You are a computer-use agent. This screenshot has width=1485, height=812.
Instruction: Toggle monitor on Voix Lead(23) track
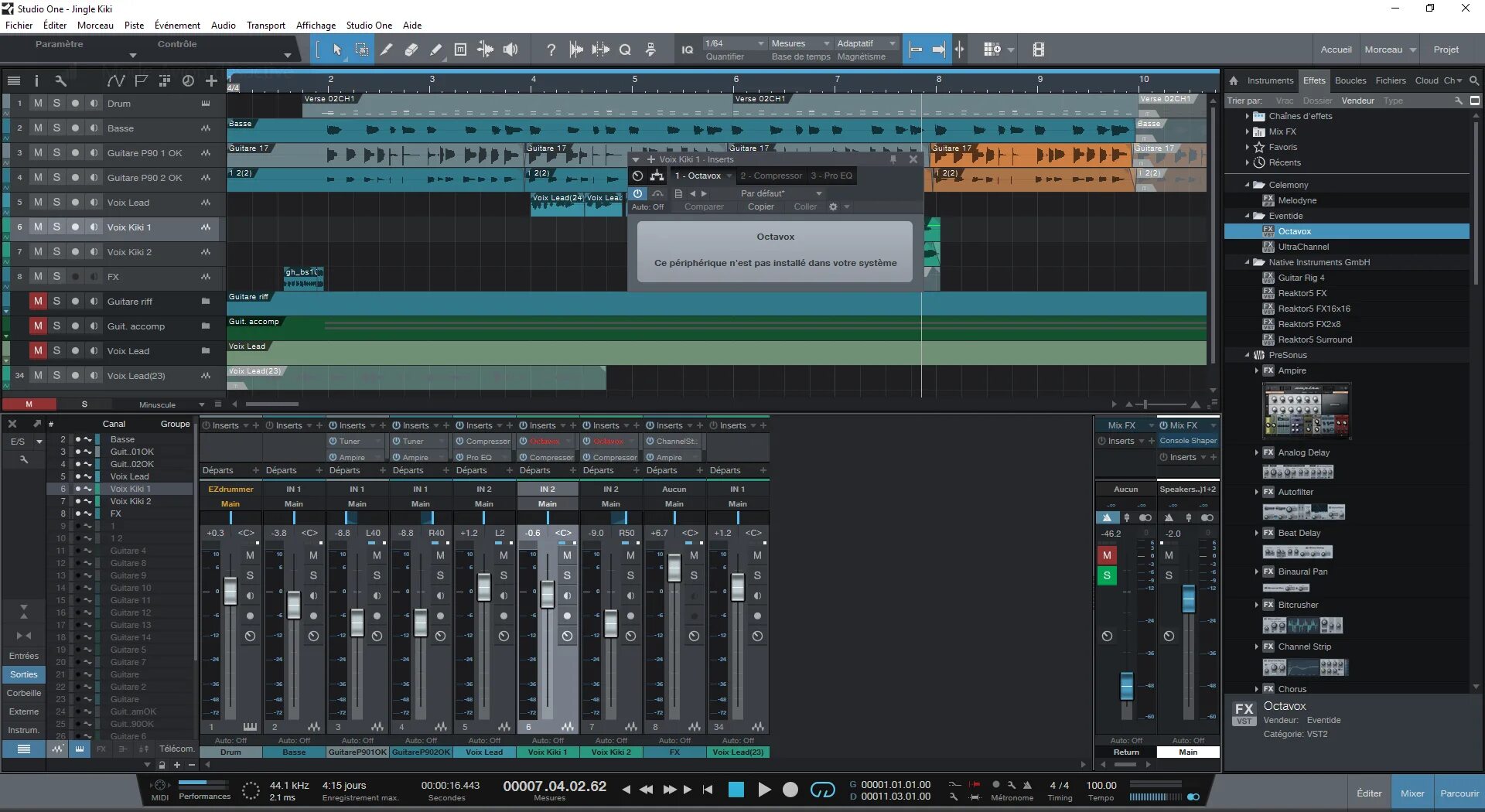click(94, 375)
